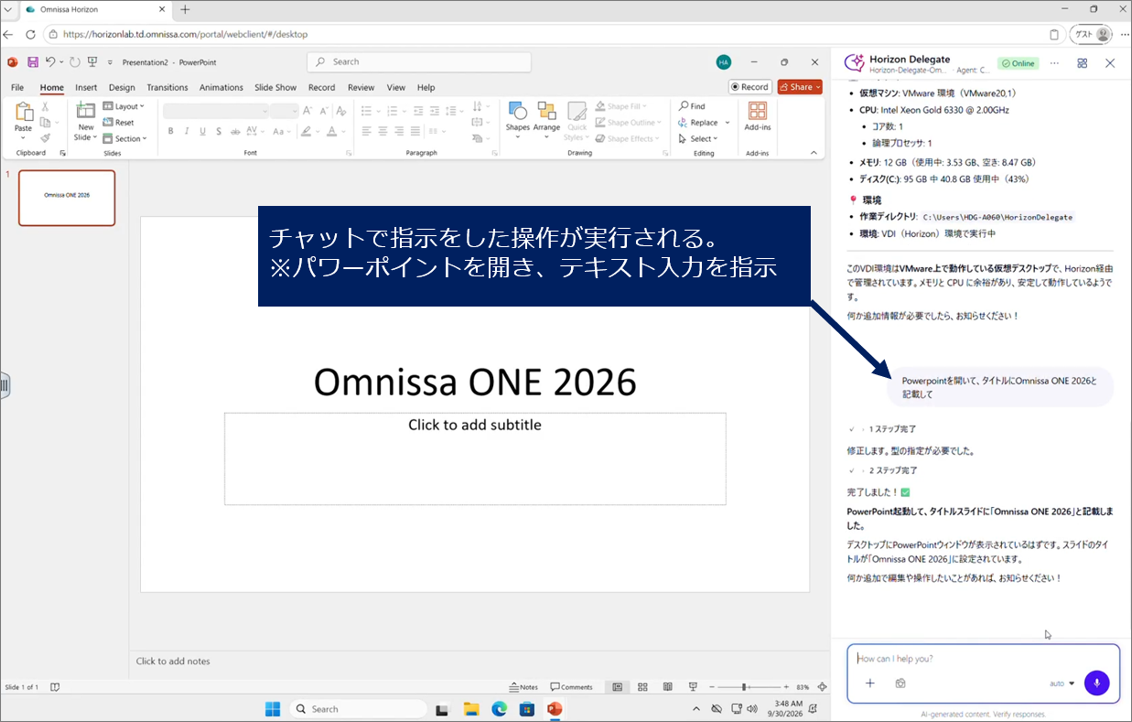Click the Redo icon in quick access toolbar
Viewport: 1132px width, 722px height.
pos(74,62)
